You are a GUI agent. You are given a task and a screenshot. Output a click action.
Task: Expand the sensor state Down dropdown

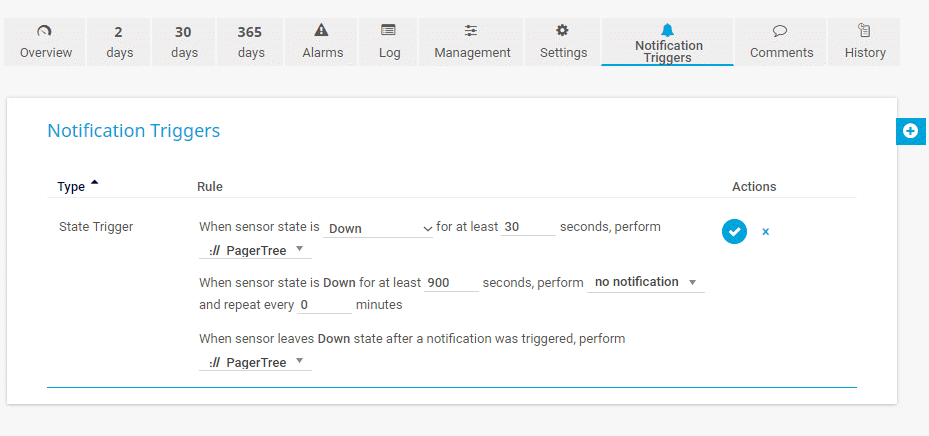click(379, 228)
